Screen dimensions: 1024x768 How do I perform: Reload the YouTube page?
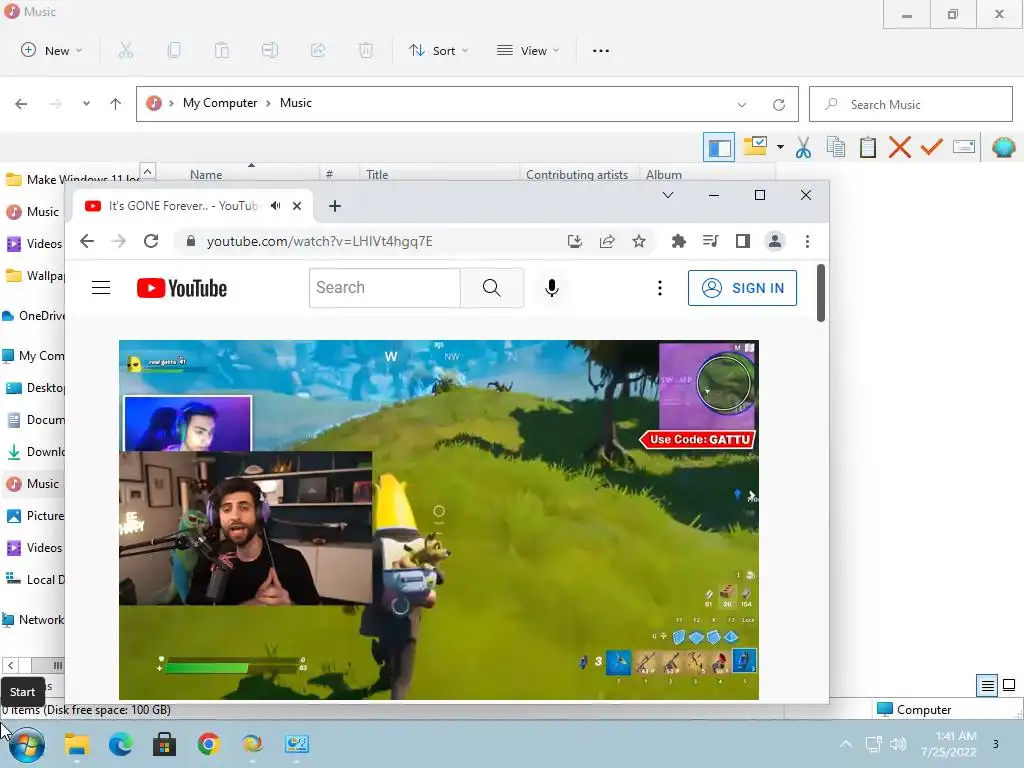[151, 241]
